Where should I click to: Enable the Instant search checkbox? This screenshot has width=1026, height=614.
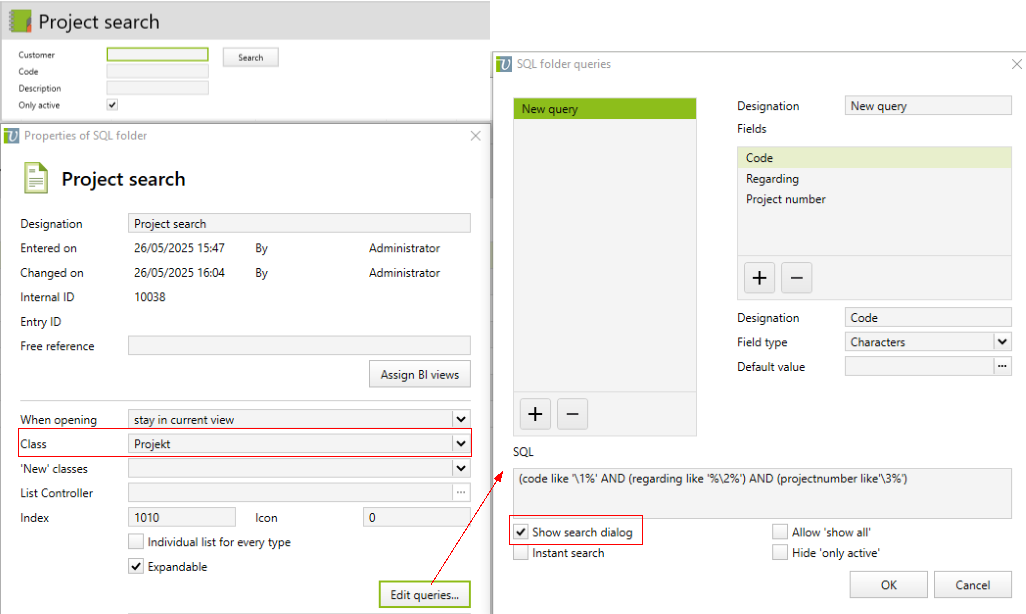(x=521, y=553)
